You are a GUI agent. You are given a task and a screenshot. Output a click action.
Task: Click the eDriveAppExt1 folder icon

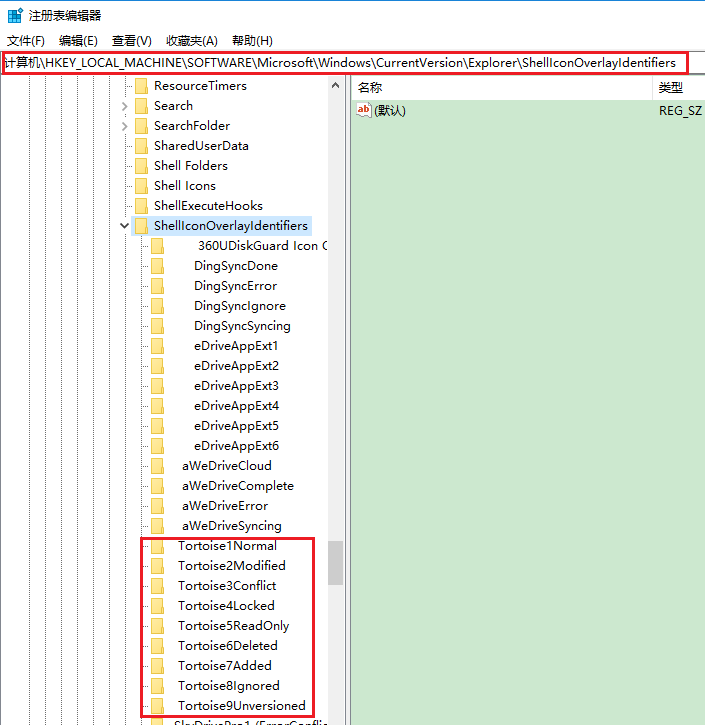click(157, 346)
